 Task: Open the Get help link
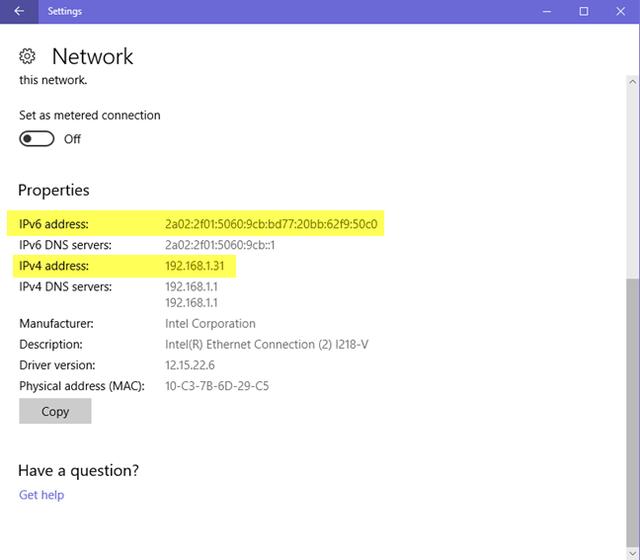click(41, 495)
